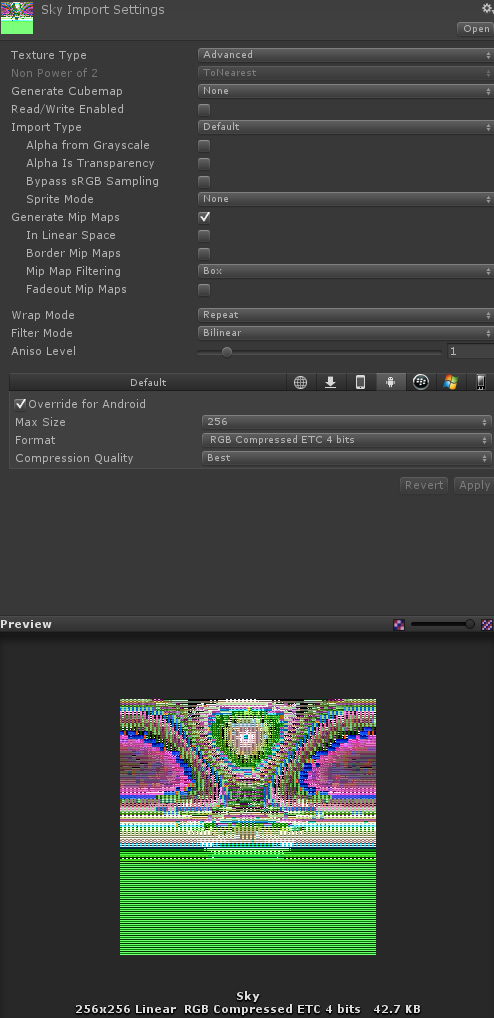
Task: Select the Web platform globe icon tab
Action: (301, 382)
